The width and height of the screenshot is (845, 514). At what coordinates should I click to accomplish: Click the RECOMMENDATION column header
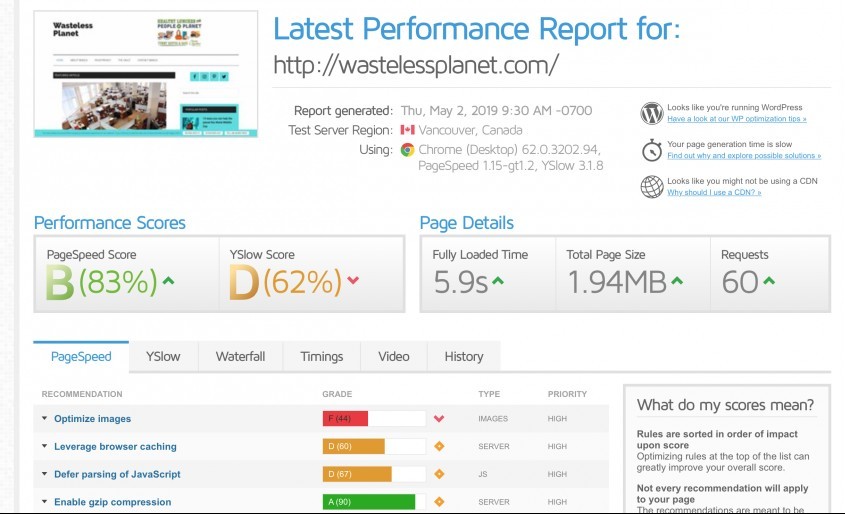[x=82, y=394]
